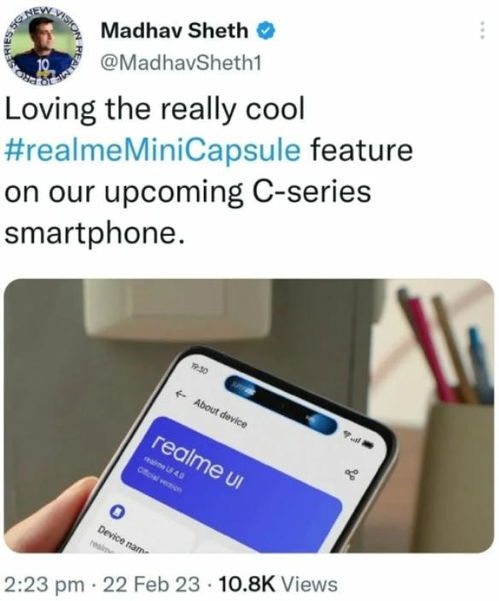Tap the About device title
The image size is (499, 601).
220,414
